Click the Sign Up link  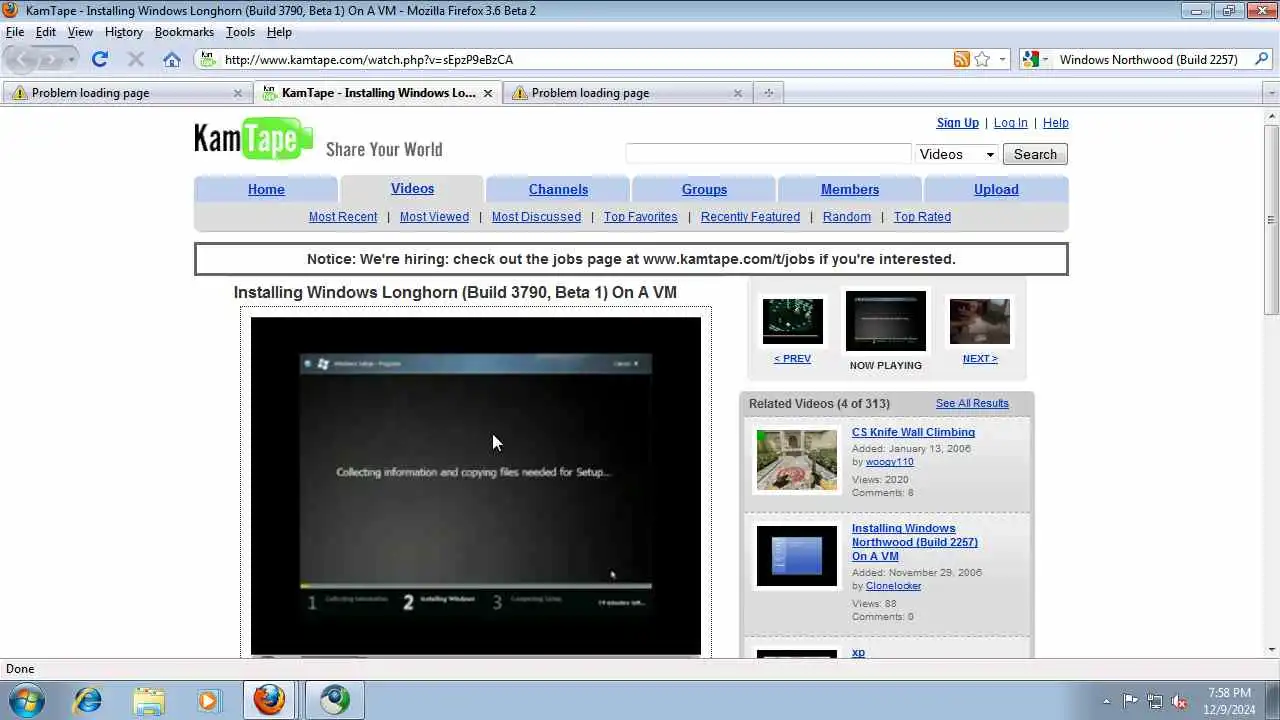tap(957, 123)
